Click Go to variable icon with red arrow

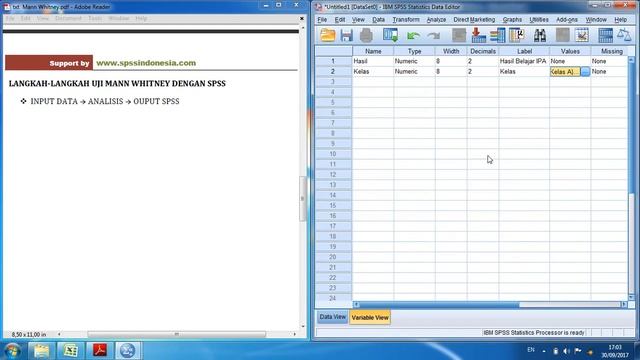click(x=478, y=36)
